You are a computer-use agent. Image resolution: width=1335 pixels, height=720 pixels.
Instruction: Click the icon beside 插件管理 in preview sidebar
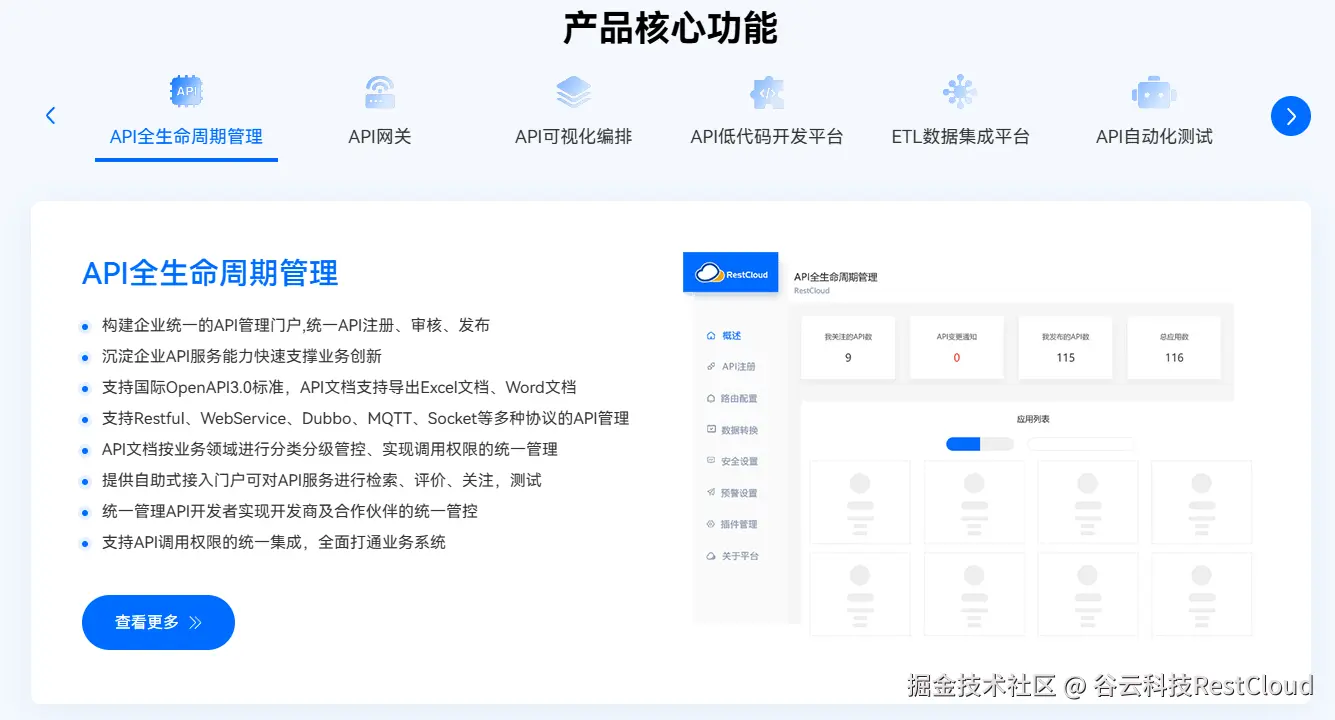click(711, 524)
